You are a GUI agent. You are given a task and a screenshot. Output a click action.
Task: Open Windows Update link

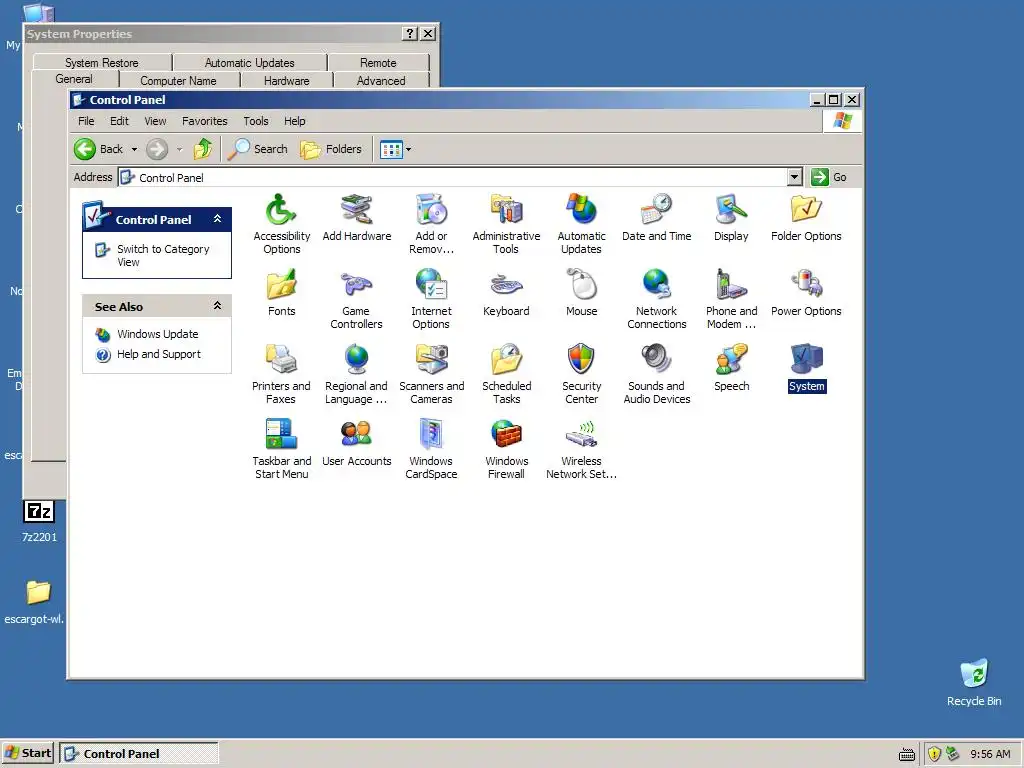pyautogui.click(x=157, y=334)
